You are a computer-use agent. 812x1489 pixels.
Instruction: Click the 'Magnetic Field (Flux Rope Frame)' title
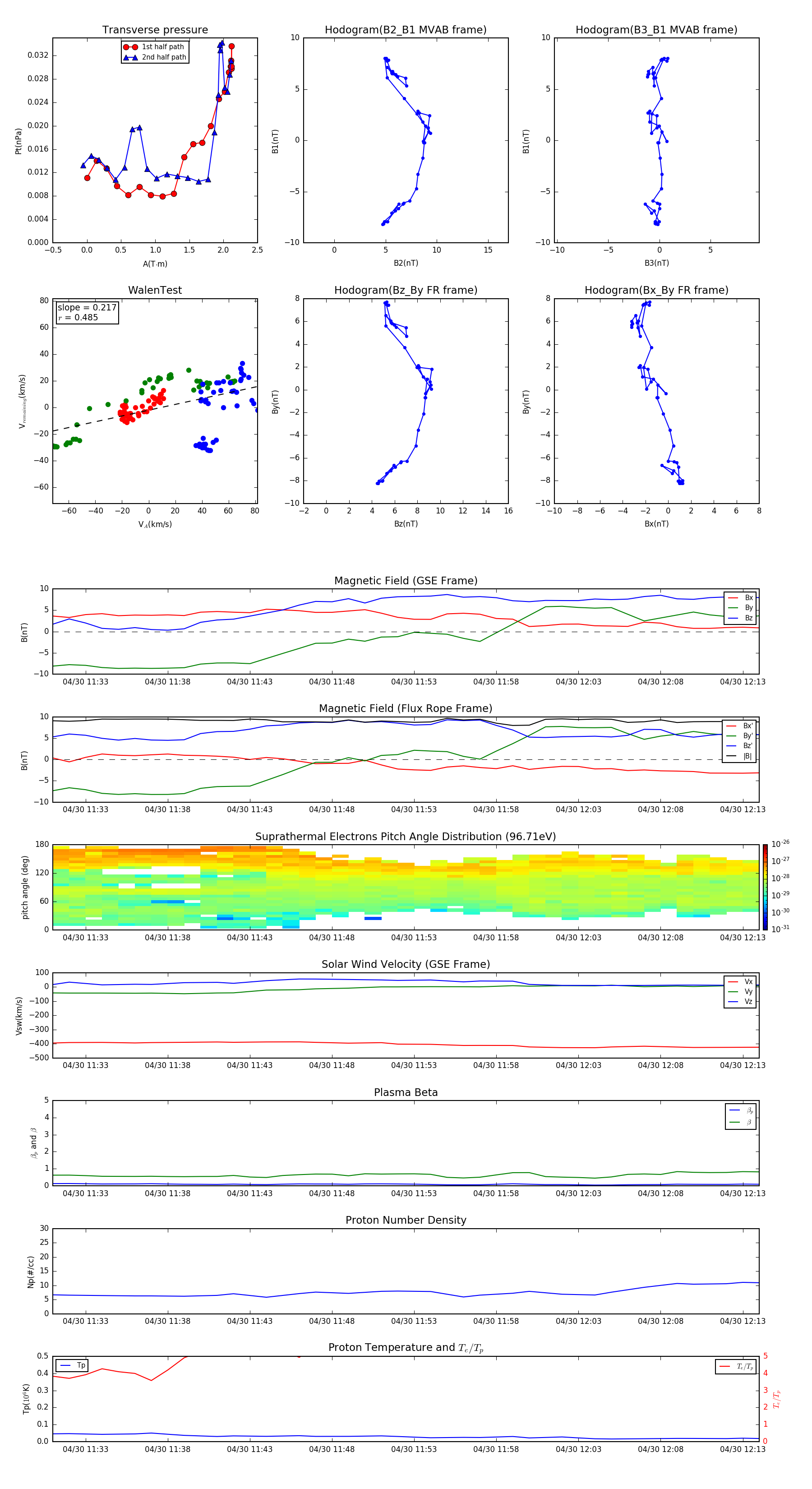(x=406, y=709)
